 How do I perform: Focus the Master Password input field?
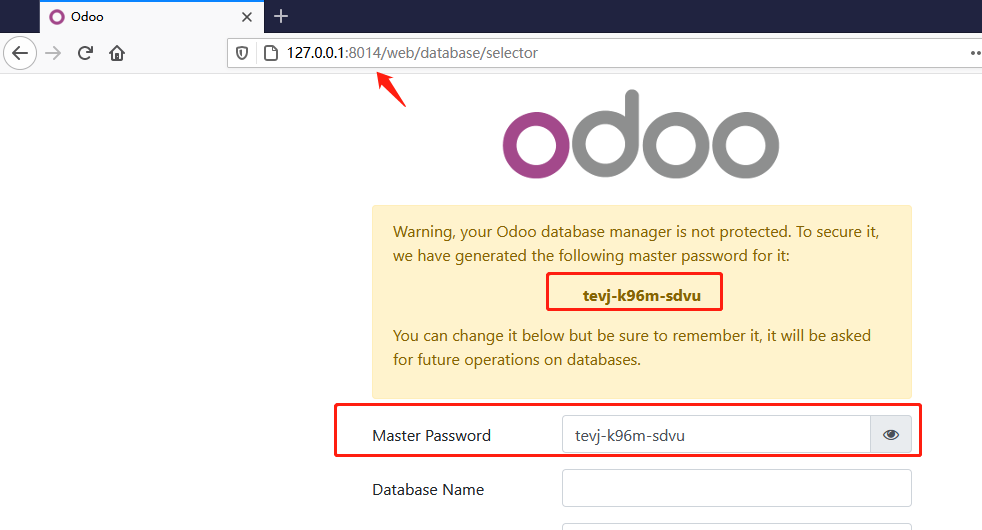click(x=716, y=435)
